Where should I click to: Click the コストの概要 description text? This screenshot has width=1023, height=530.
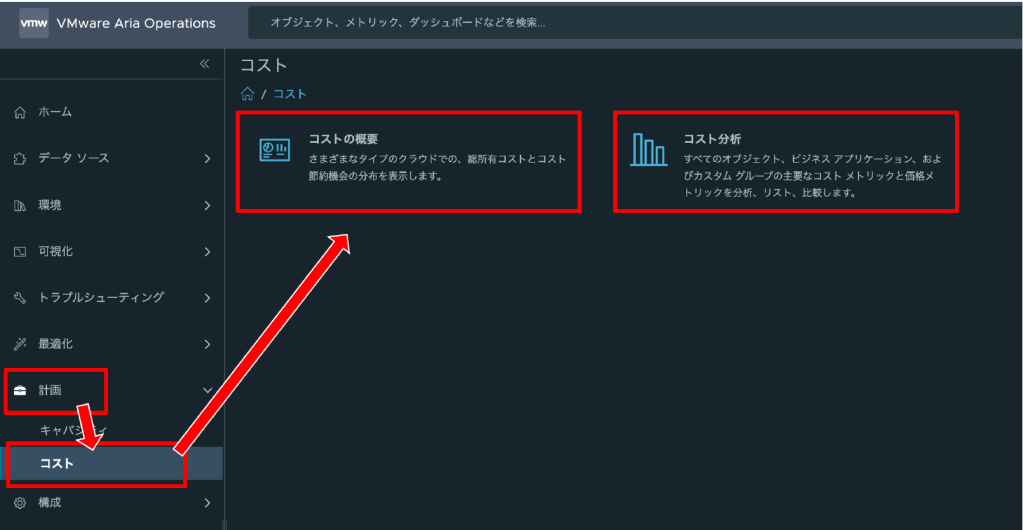click(x=437, y=167)
